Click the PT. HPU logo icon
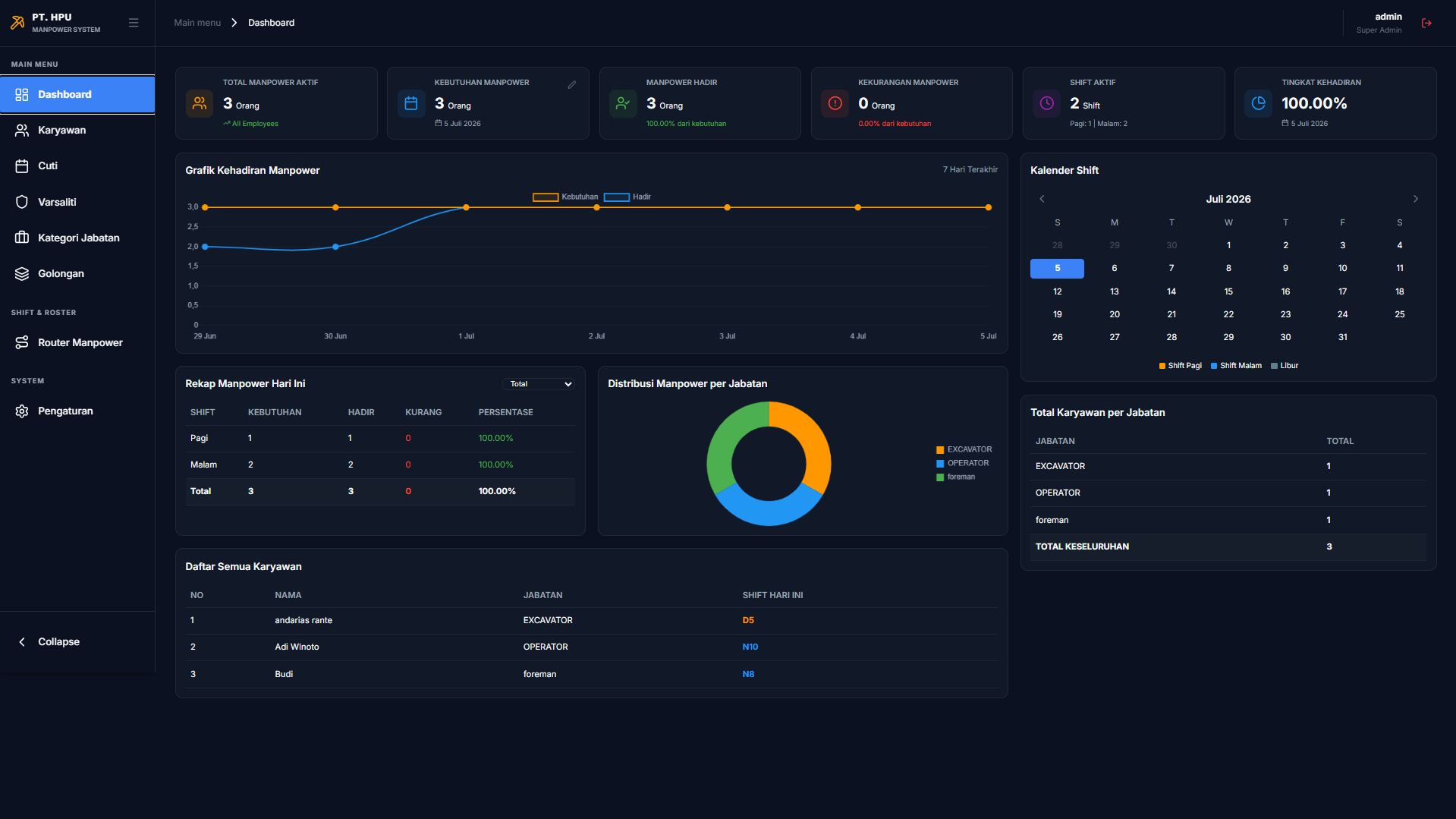The image size is (1456, 819). [x=17, y=23]
